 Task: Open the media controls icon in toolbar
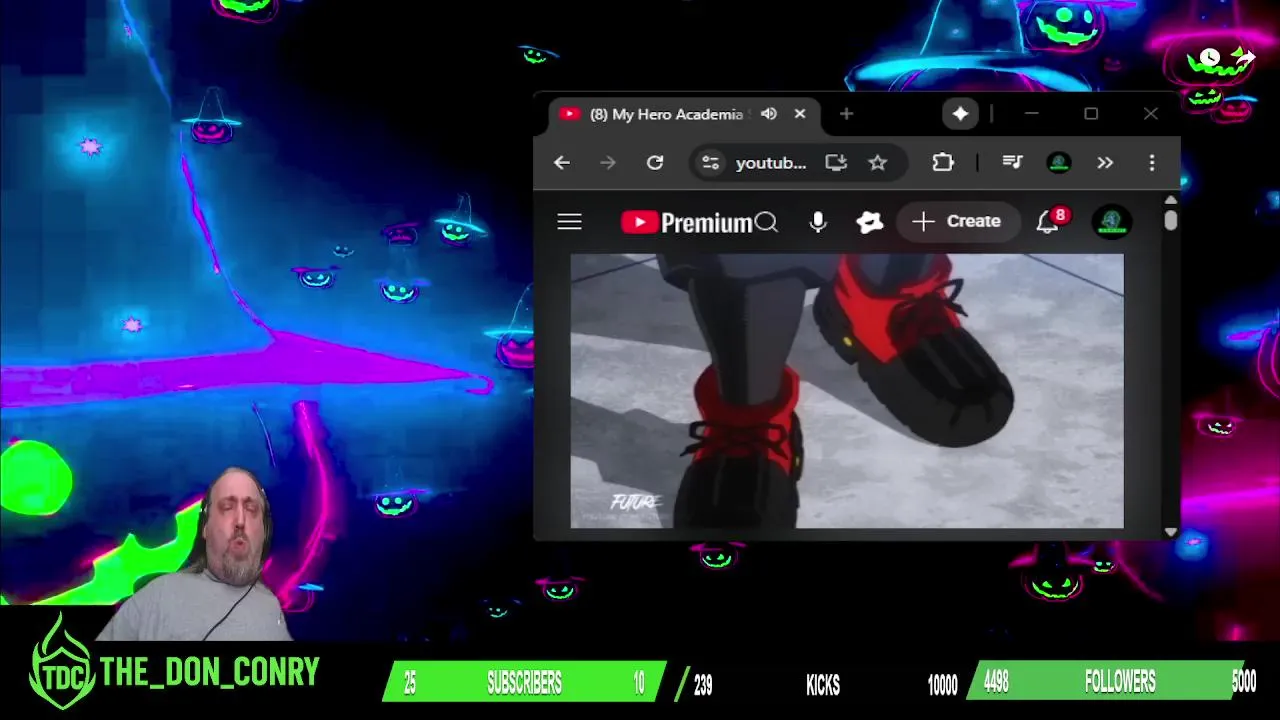point(1013,162)
